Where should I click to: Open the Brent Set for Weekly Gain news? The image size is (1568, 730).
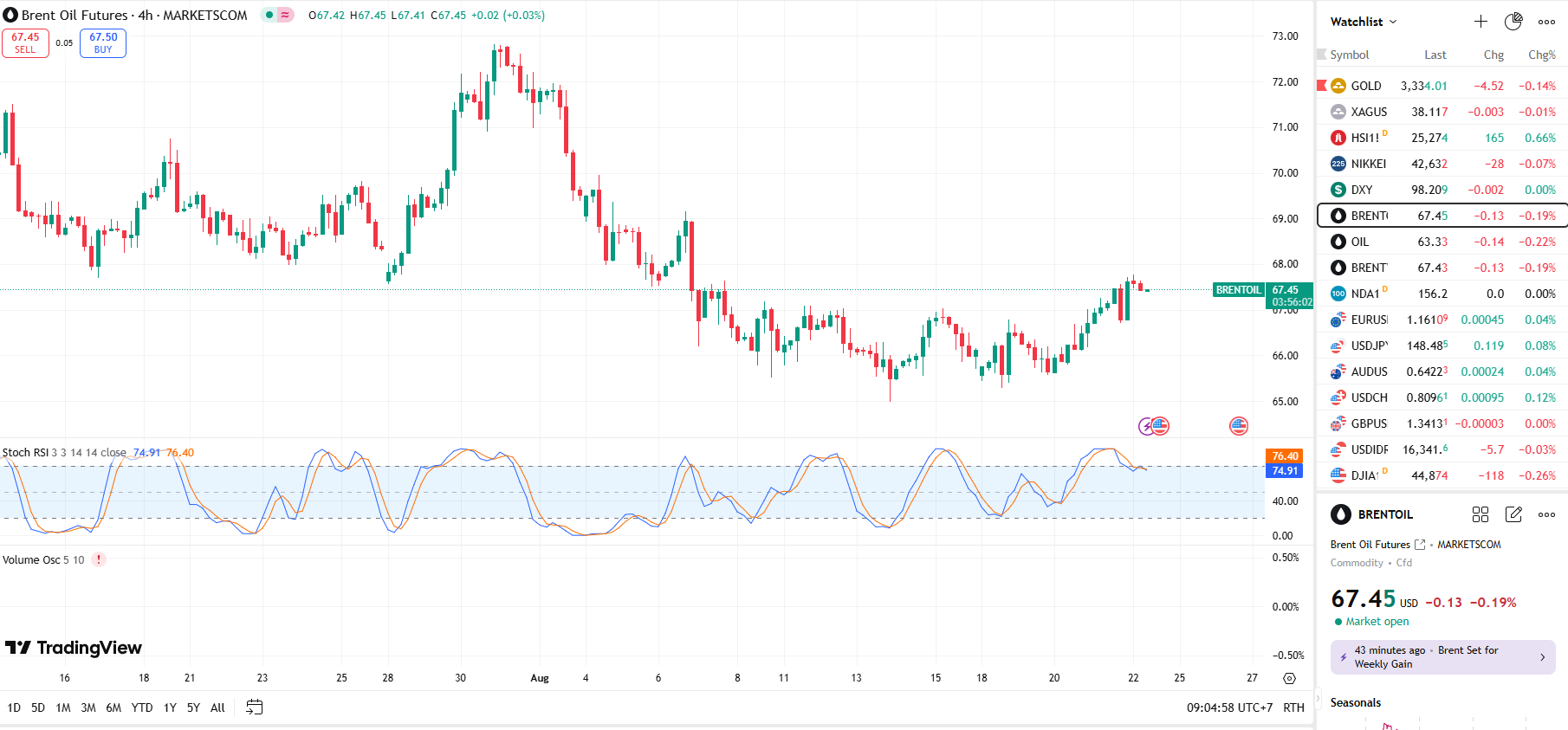(1442, 657)
